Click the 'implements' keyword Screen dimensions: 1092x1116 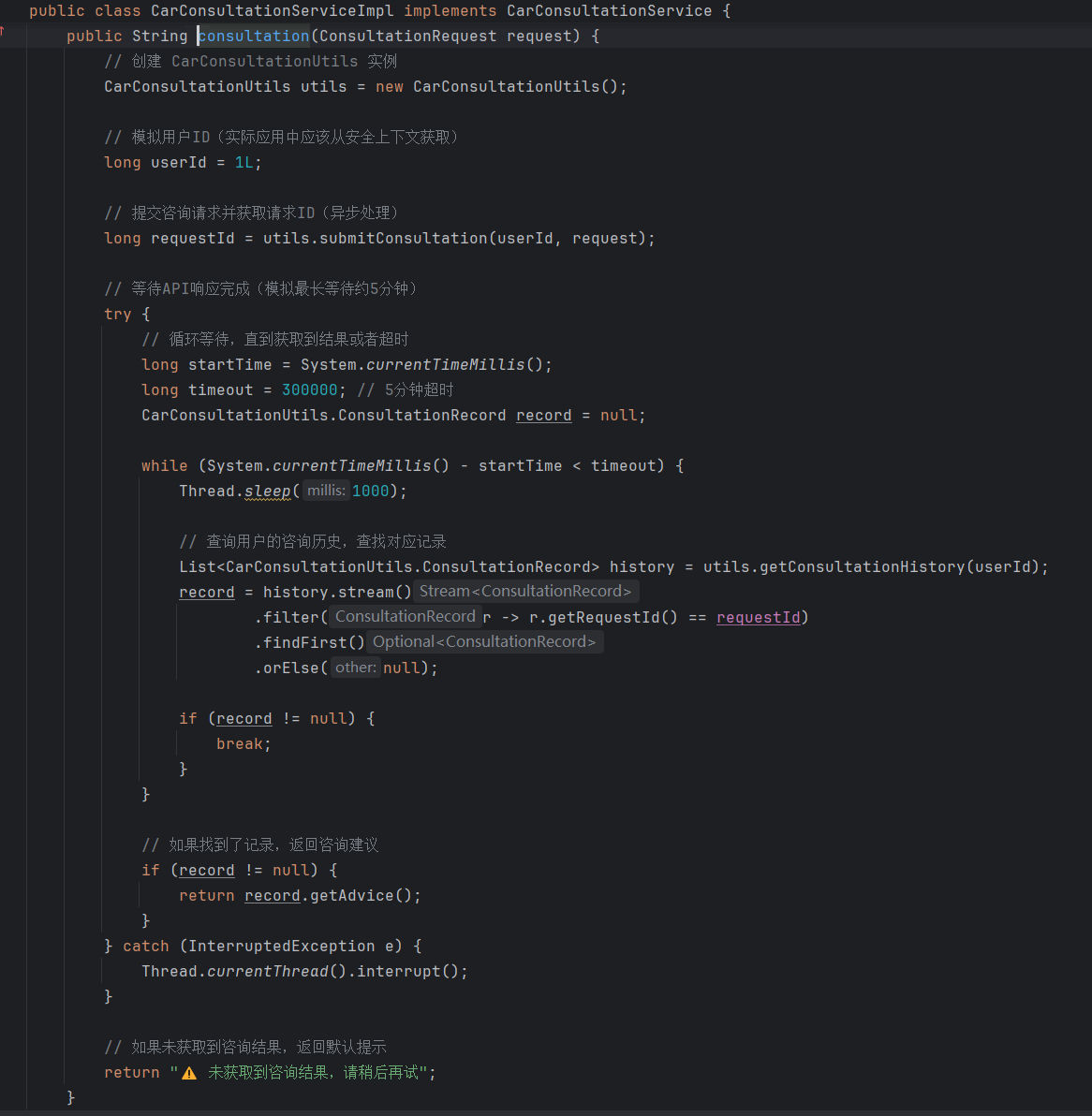pos(450,10)
